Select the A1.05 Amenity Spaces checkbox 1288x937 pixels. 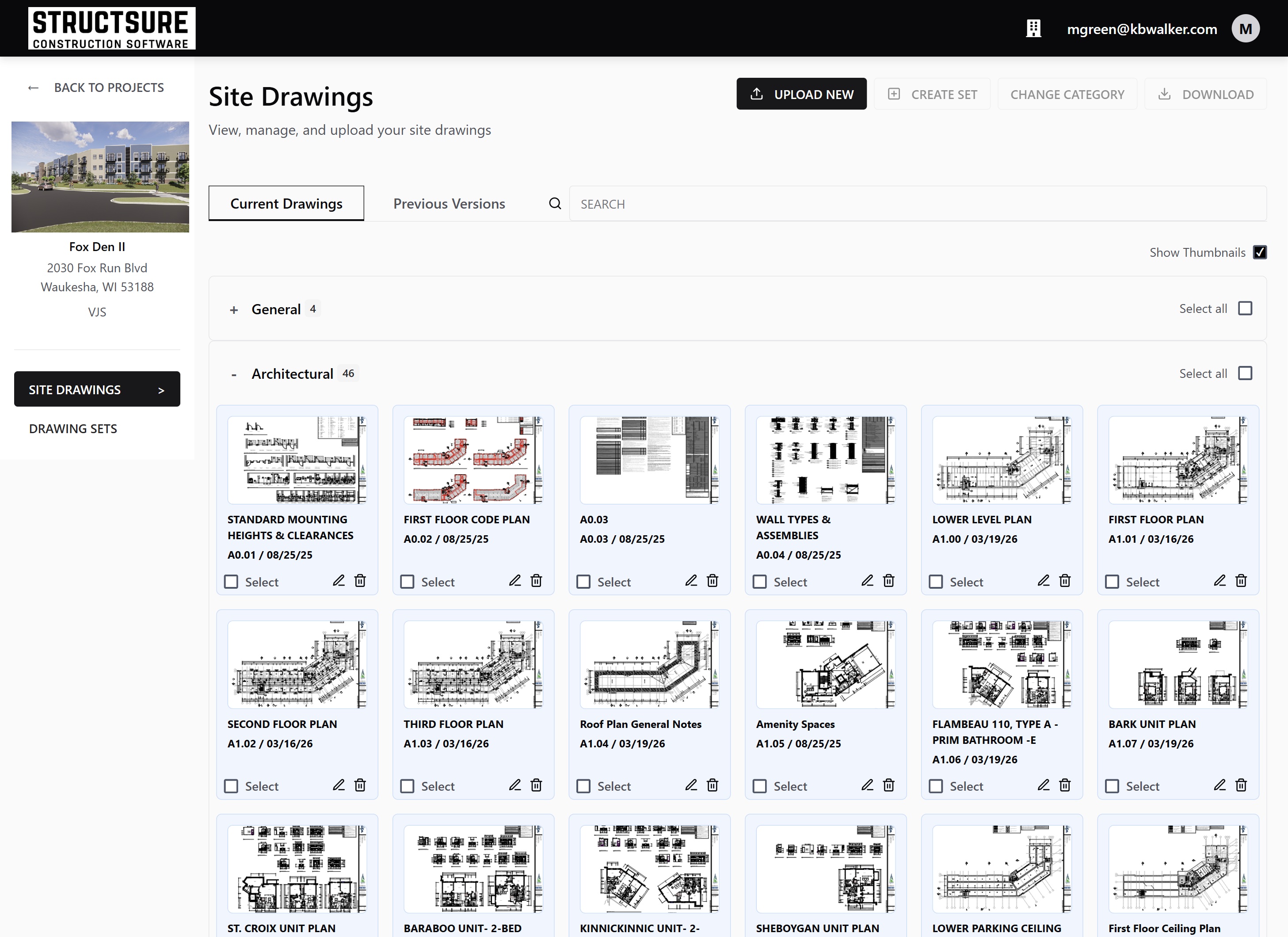(x=759, y=786)
